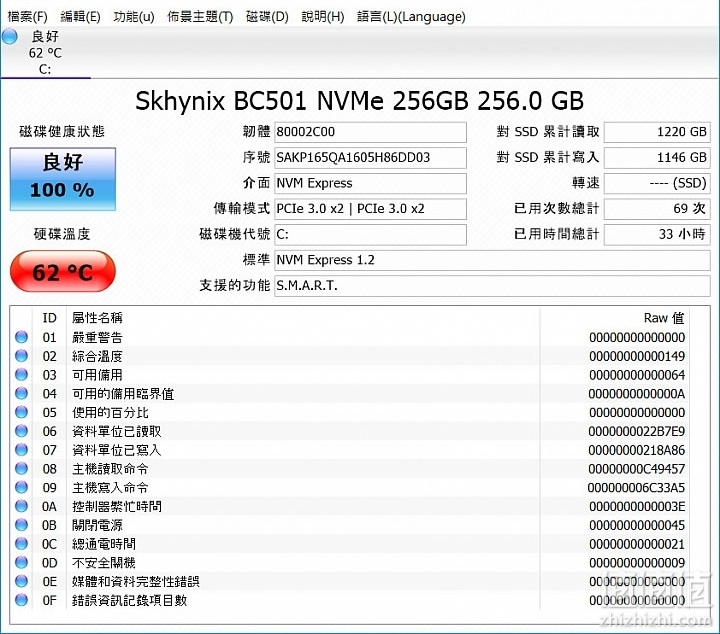Select the 媒體和資料完整性錯誤 attribute name
The height and width of the screenshot is (634, 720).
[x=136, y=582]
